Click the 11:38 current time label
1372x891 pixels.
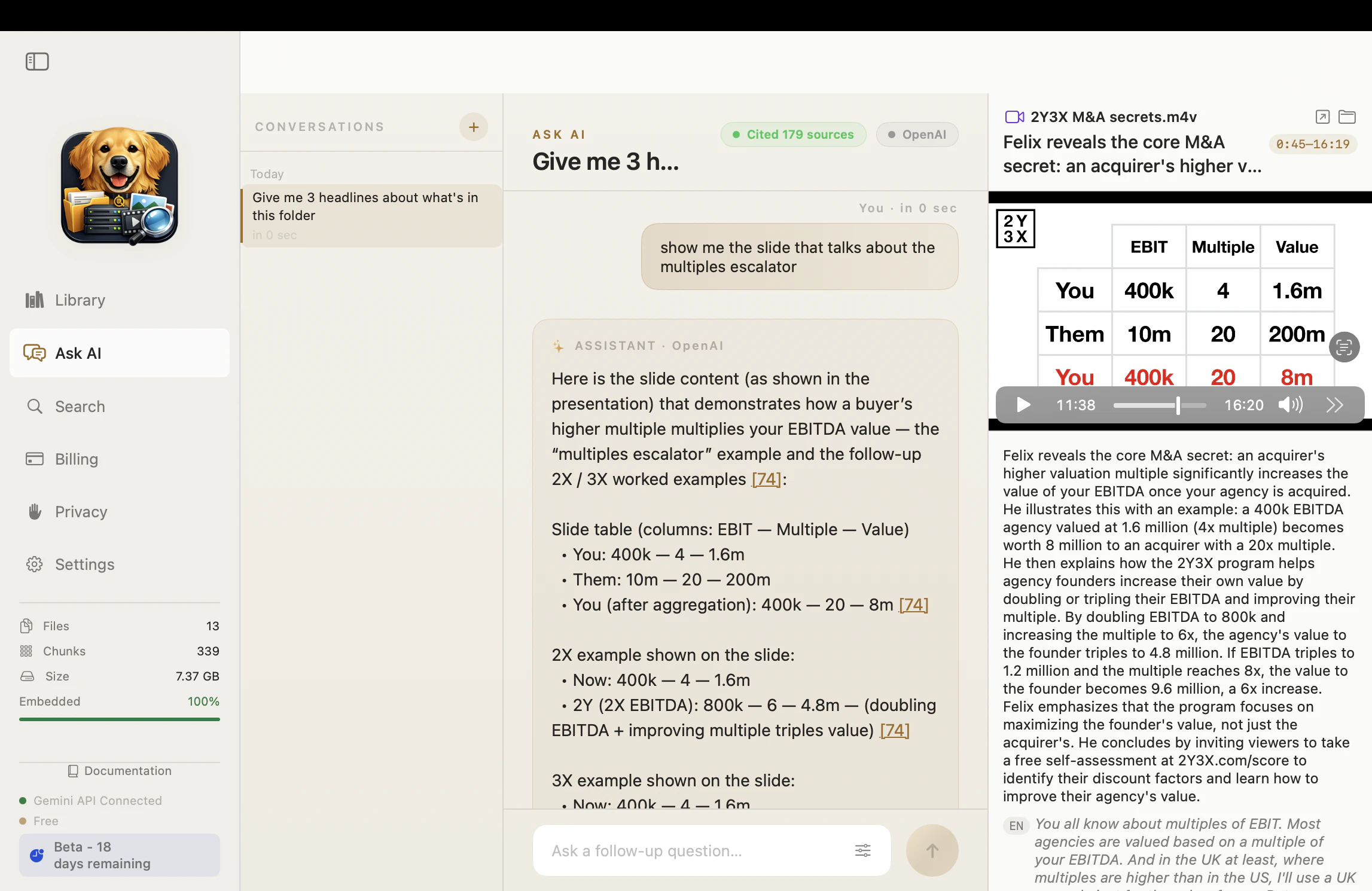pyautogui.click(x=1076, y=405)
